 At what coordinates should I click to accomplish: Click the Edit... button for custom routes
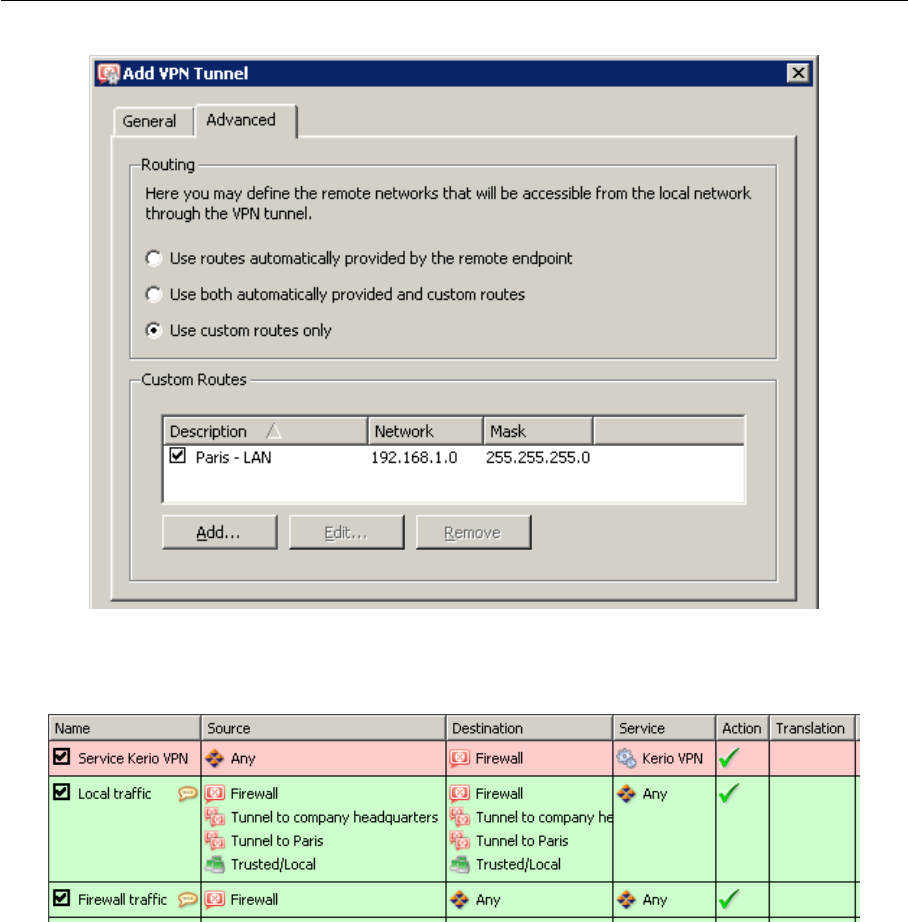coord(346,533)
